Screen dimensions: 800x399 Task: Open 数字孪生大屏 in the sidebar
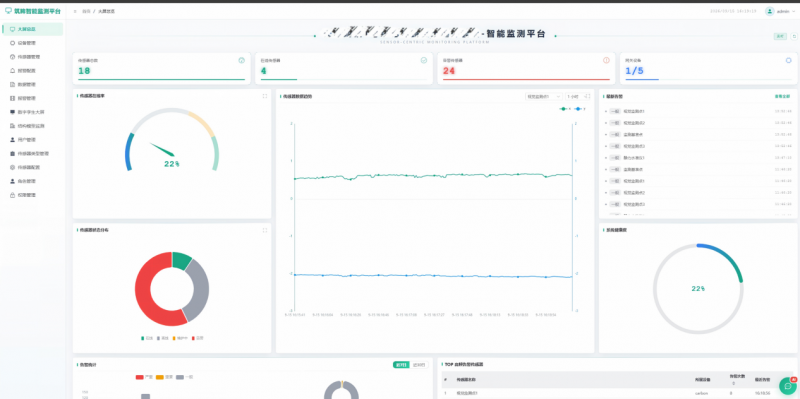[33, 112]
